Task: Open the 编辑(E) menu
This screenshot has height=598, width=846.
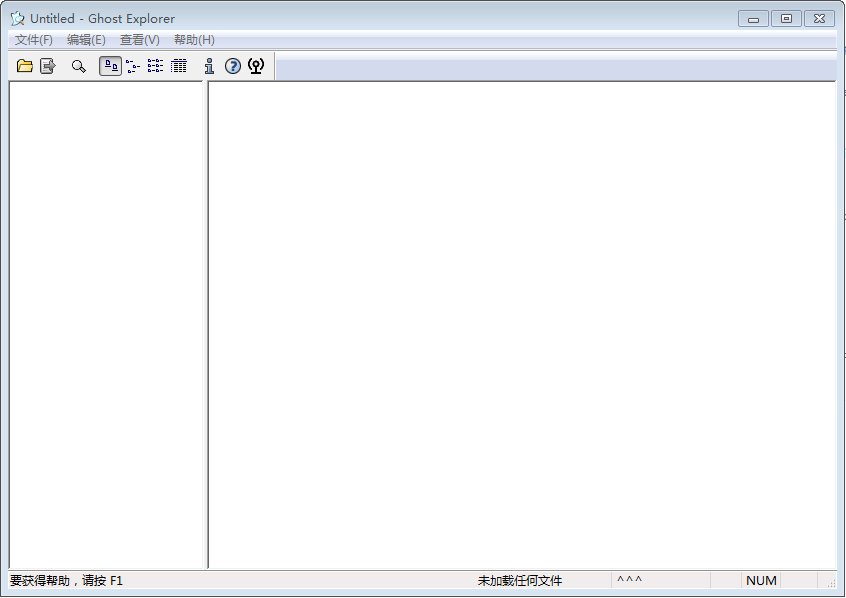Action: click(86, 40)
